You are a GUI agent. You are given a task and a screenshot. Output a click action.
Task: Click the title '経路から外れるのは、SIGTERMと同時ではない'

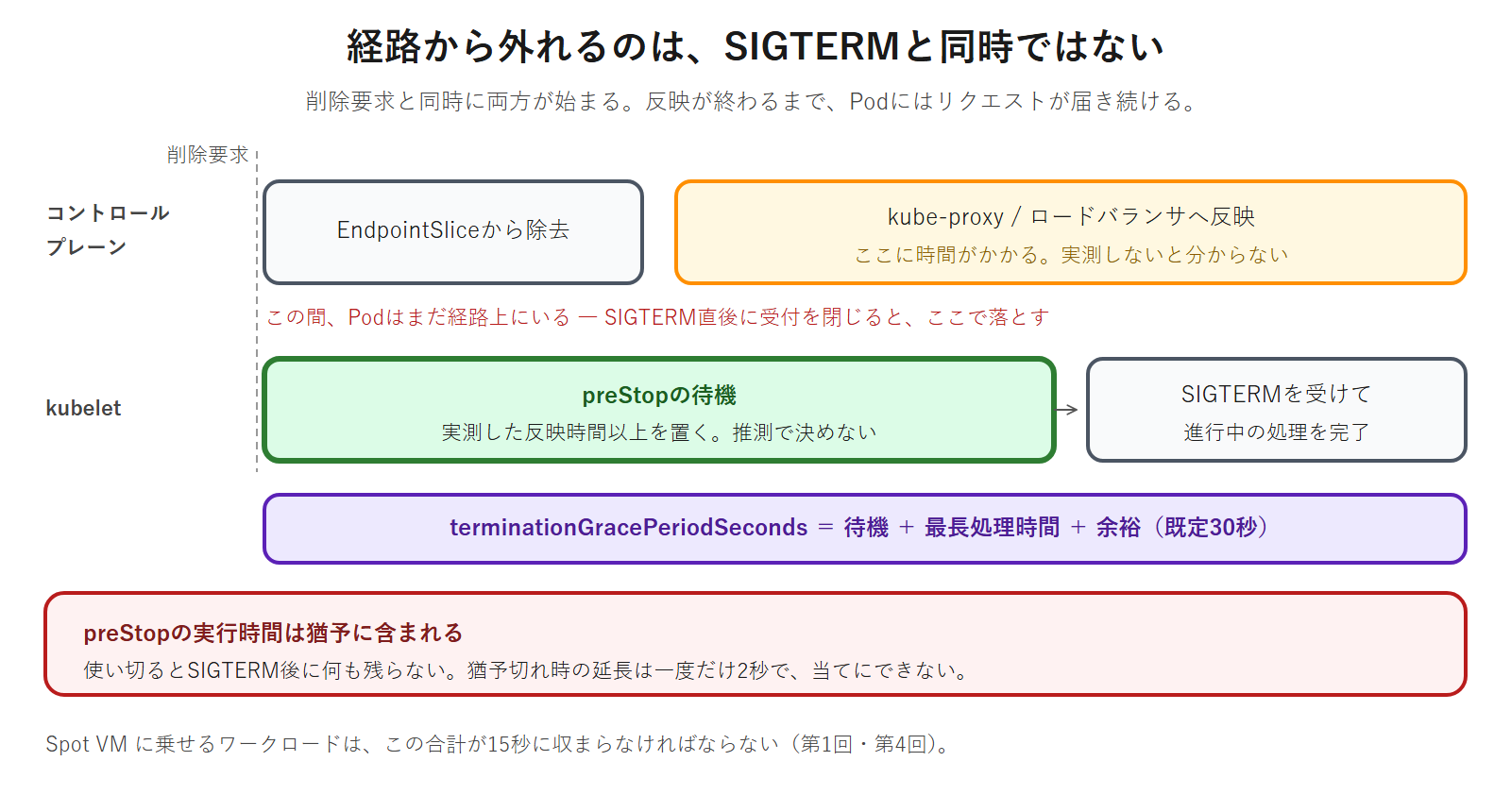coord(755,45)
